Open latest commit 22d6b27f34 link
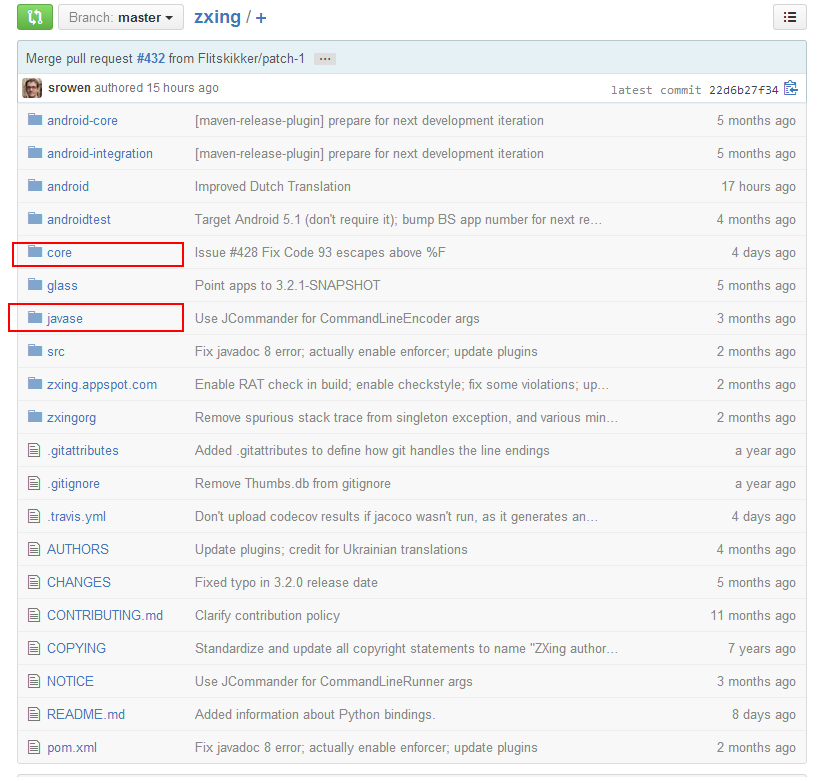Image resolution: width=817 pixels, height=777 pixels. (x=744, y=90)
